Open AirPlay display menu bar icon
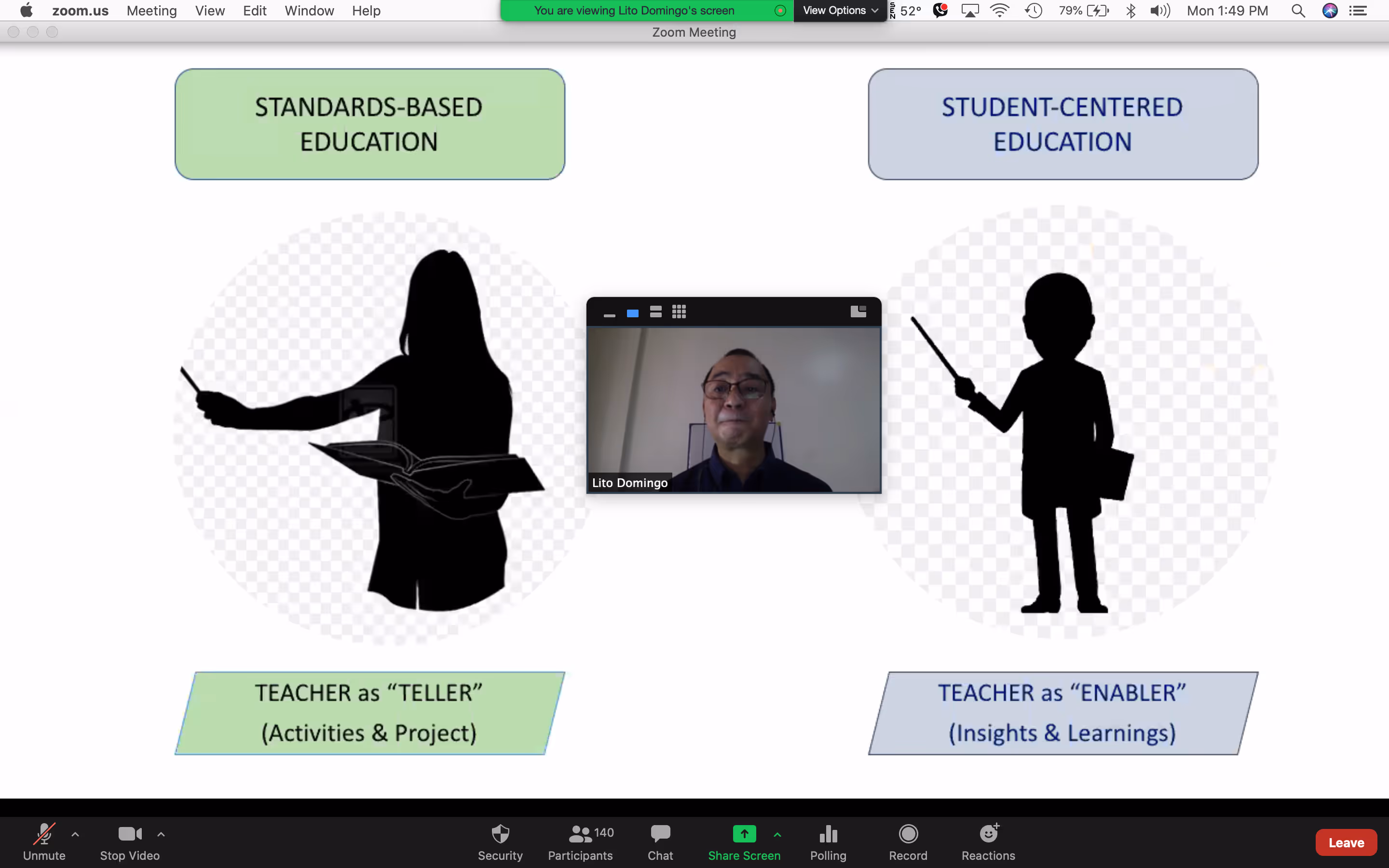Screen dimensions: 1389x868 970,10
